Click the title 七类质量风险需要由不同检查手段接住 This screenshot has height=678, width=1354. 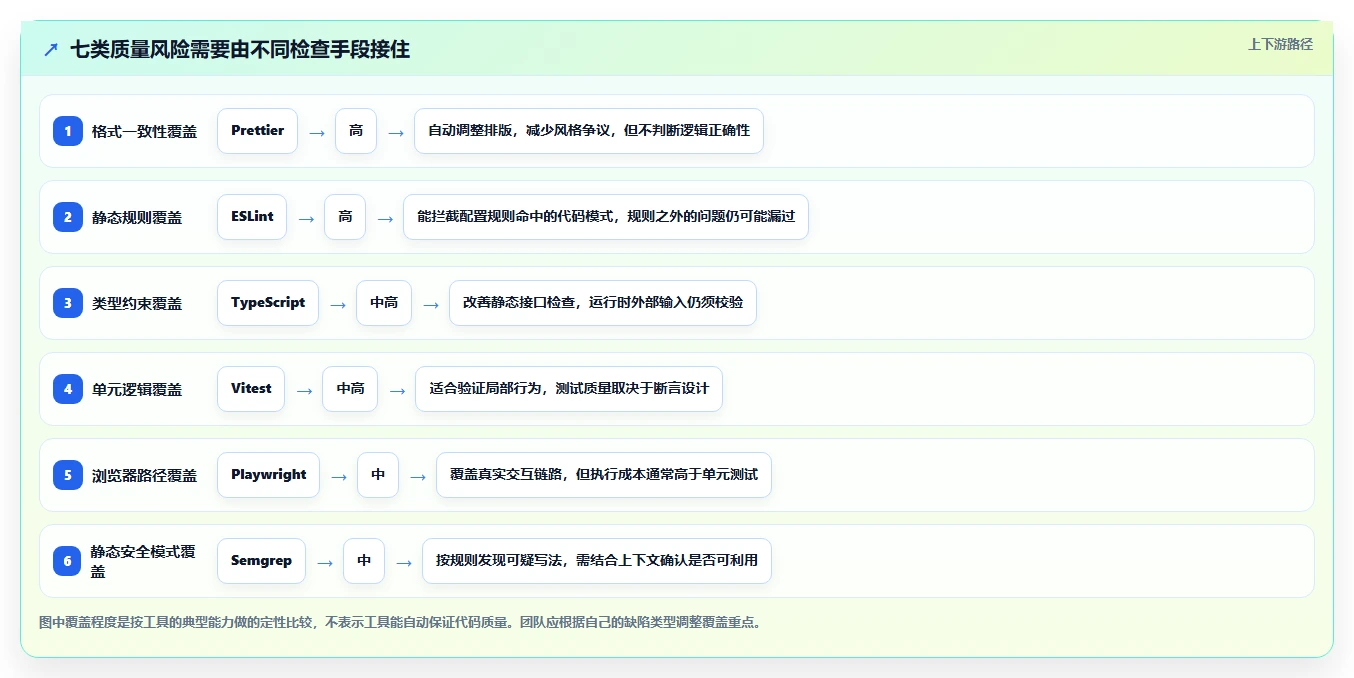(x=240, y=49)
